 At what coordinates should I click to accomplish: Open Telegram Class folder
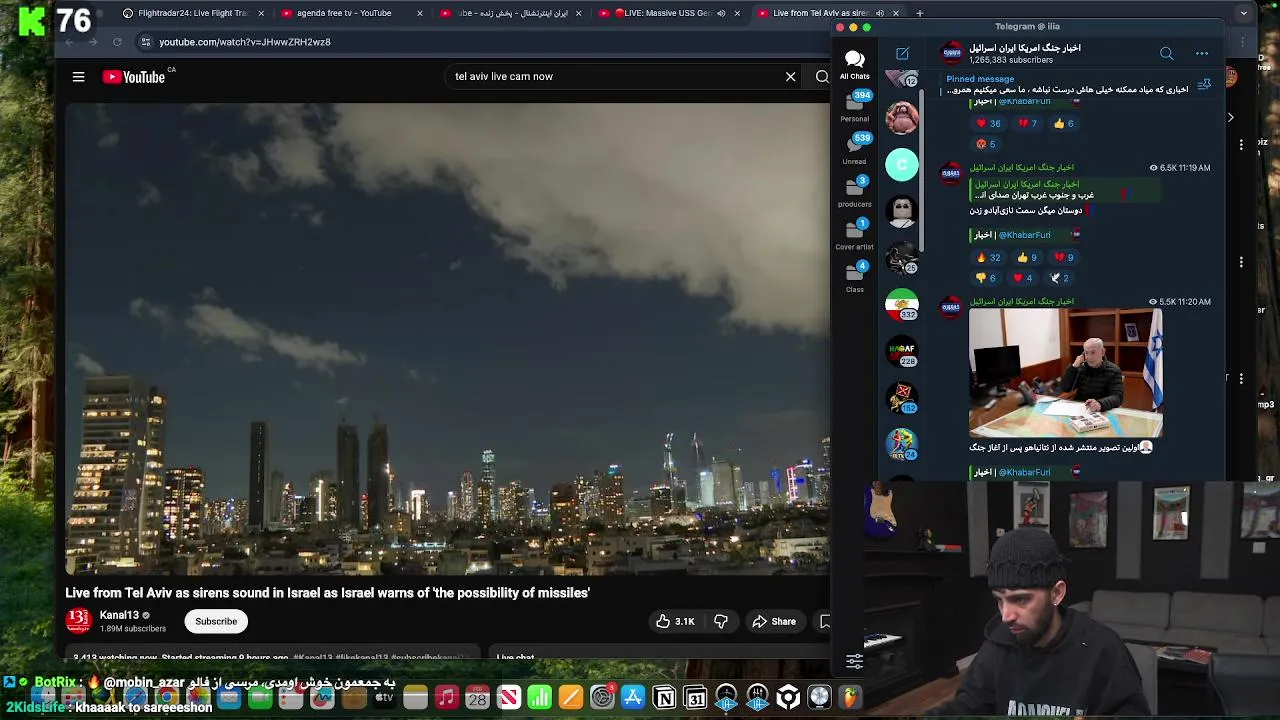pyautogui.click(x=854, y=277)
